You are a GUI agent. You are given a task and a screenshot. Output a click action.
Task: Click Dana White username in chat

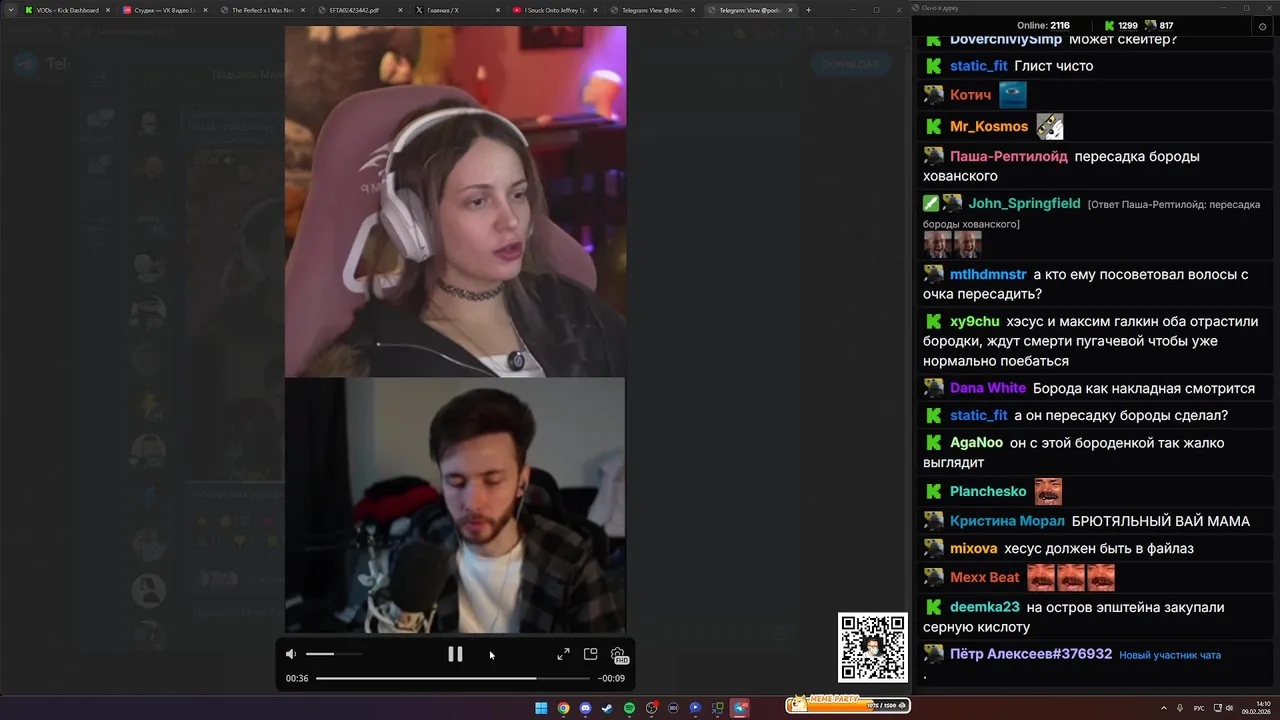click(988, 388)
